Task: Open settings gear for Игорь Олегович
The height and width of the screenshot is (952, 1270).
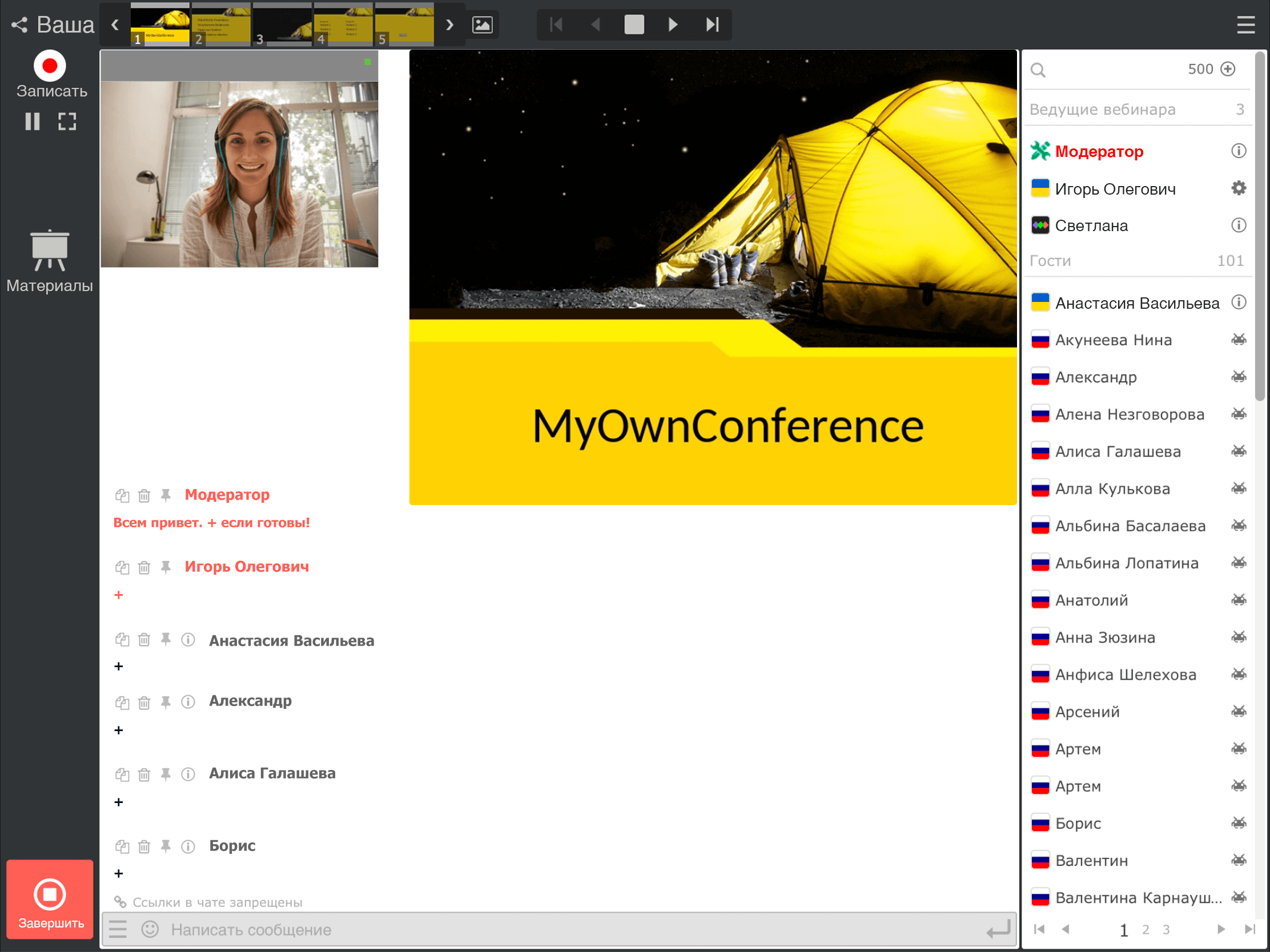Action: pyautogui.click(x=1239, y=188)
